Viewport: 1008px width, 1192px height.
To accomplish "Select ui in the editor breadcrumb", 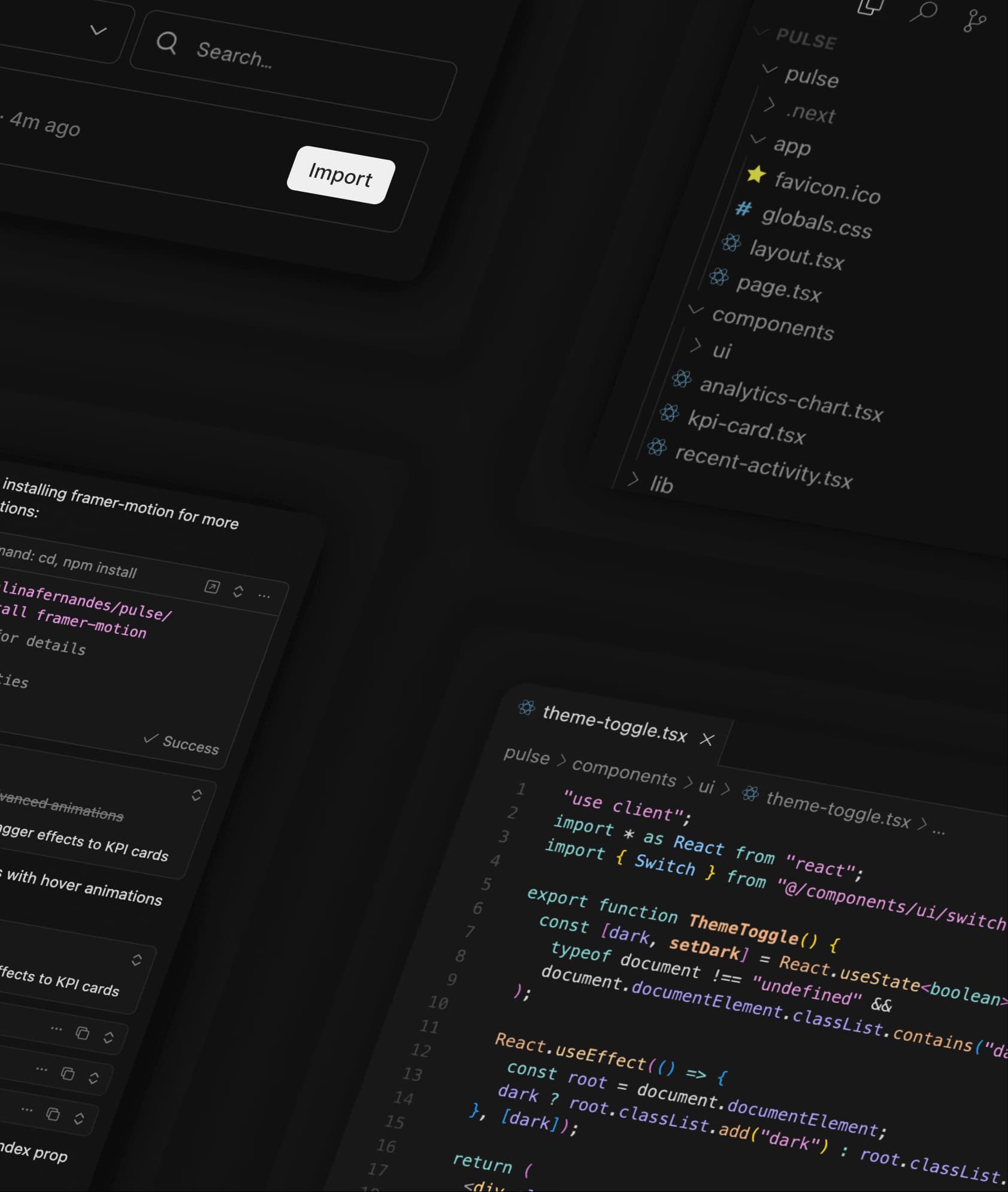I will 707,786.
